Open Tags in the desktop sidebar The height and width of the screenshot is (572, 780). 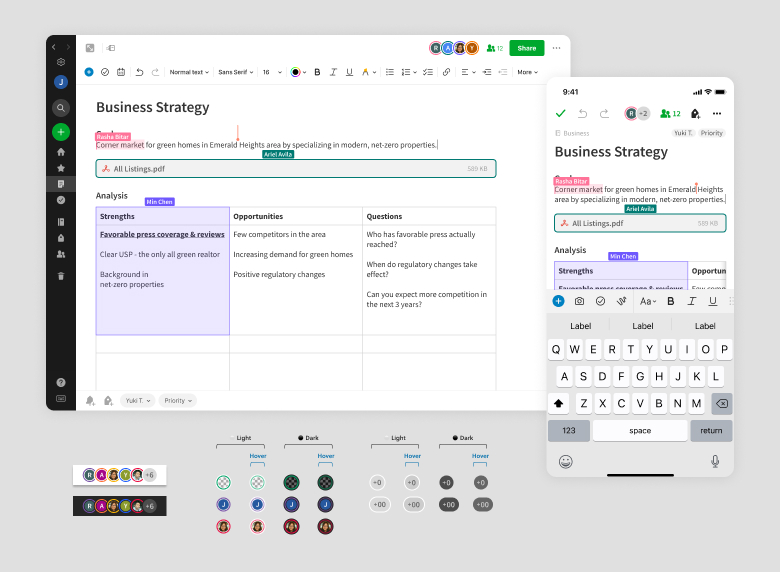tap(61, 238)
